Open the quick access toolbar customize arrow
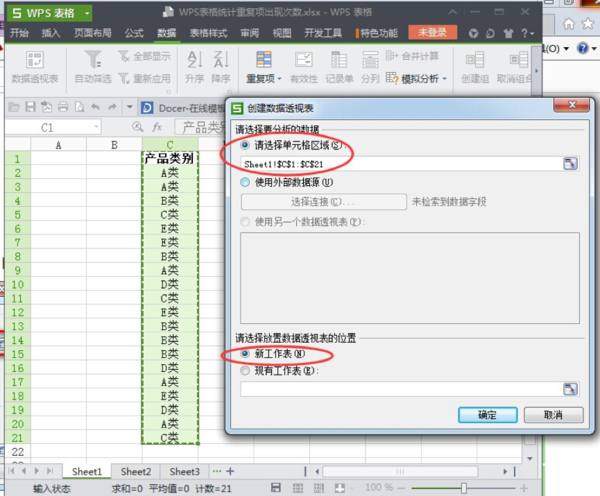The width and height of the screenshot is (600, 496). [129, 107]
